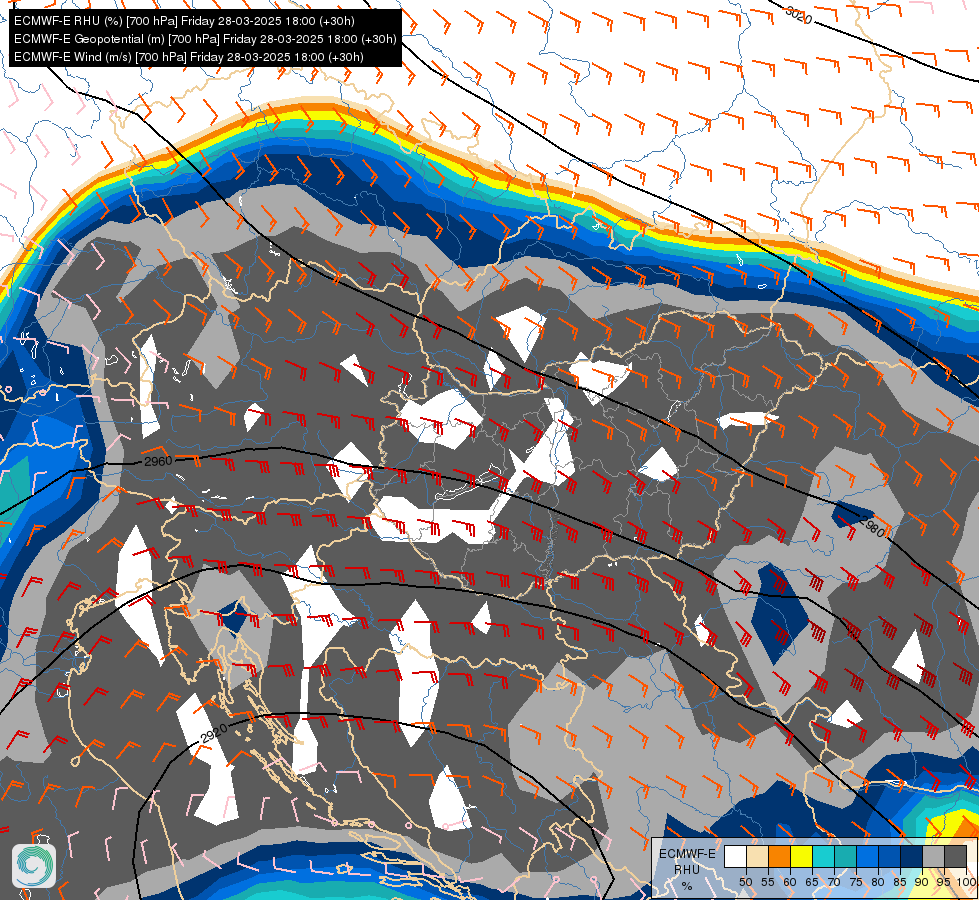Click the 3020 geopotential contour label
This screenshot has height=900, width=979.
click(799, 15)
